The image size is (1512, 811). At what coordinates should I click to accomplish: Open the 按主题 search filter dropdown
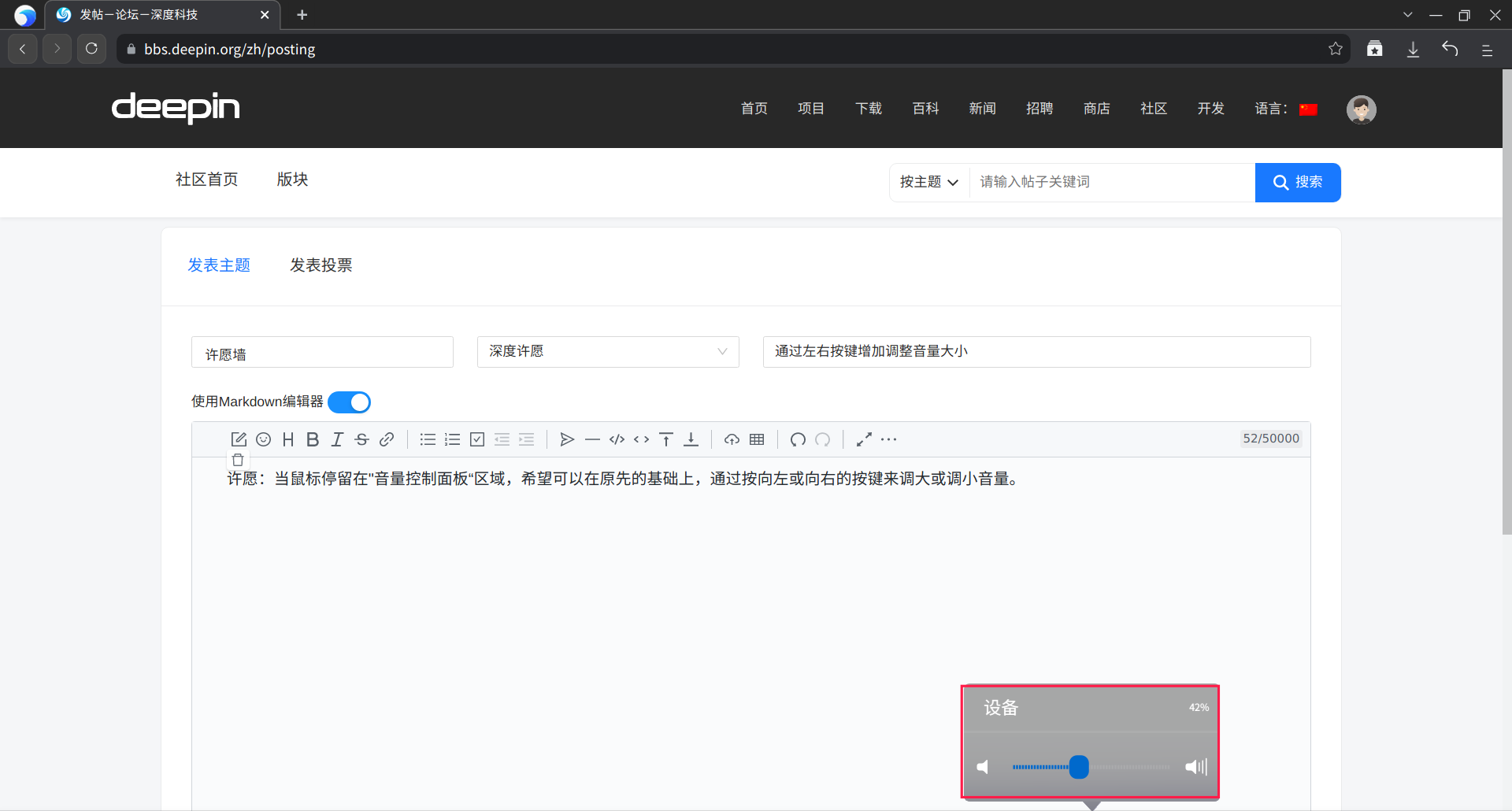point(928,182)
